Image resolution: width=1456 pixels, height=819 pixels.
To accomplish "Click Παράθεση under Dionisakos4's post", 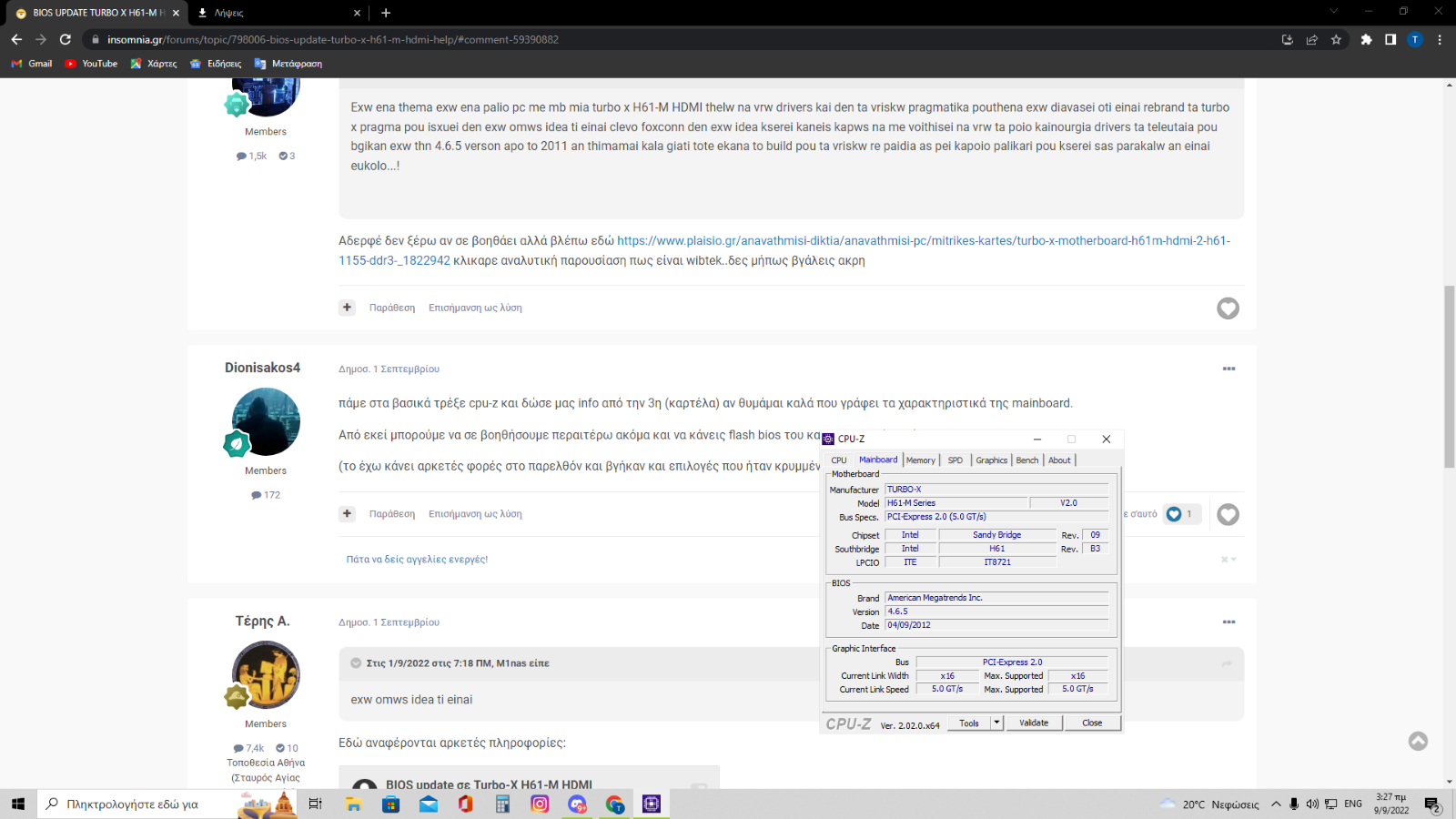I will point(392,514).
